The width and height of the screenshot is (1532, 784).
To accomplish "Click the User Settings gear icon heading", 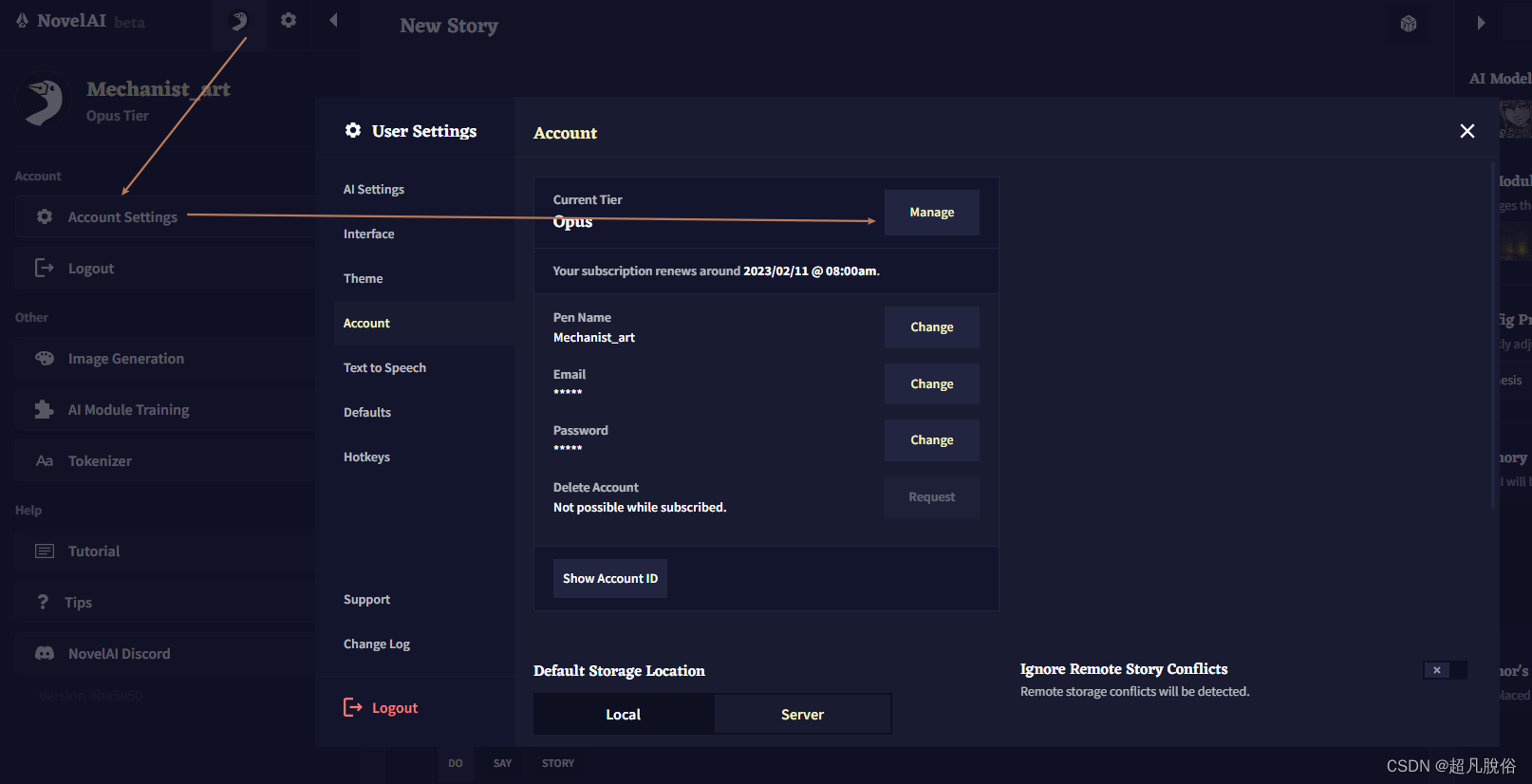I will (x=353, y=130).
